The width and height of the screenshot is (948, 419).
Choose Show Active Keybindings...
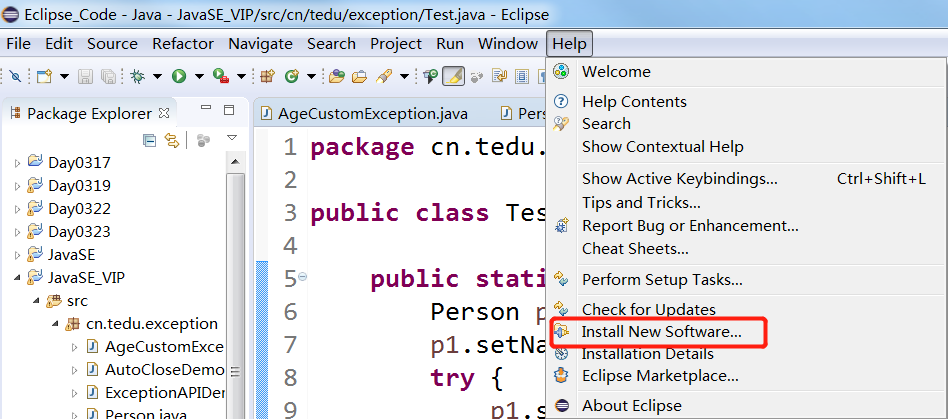tap(747, 179)
